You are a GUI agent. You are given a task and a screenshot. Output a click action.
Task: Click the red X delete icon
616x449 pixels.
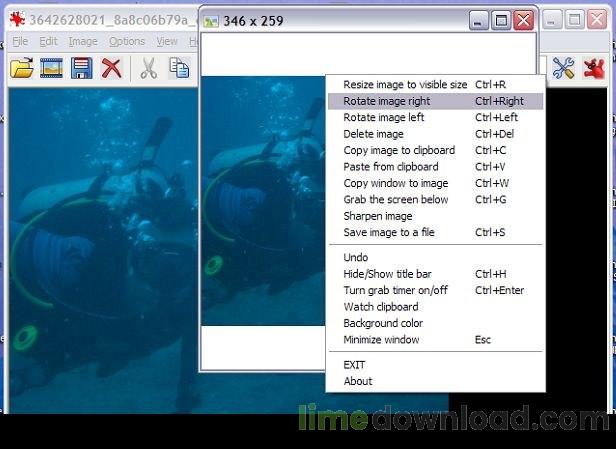pos(112,68)
